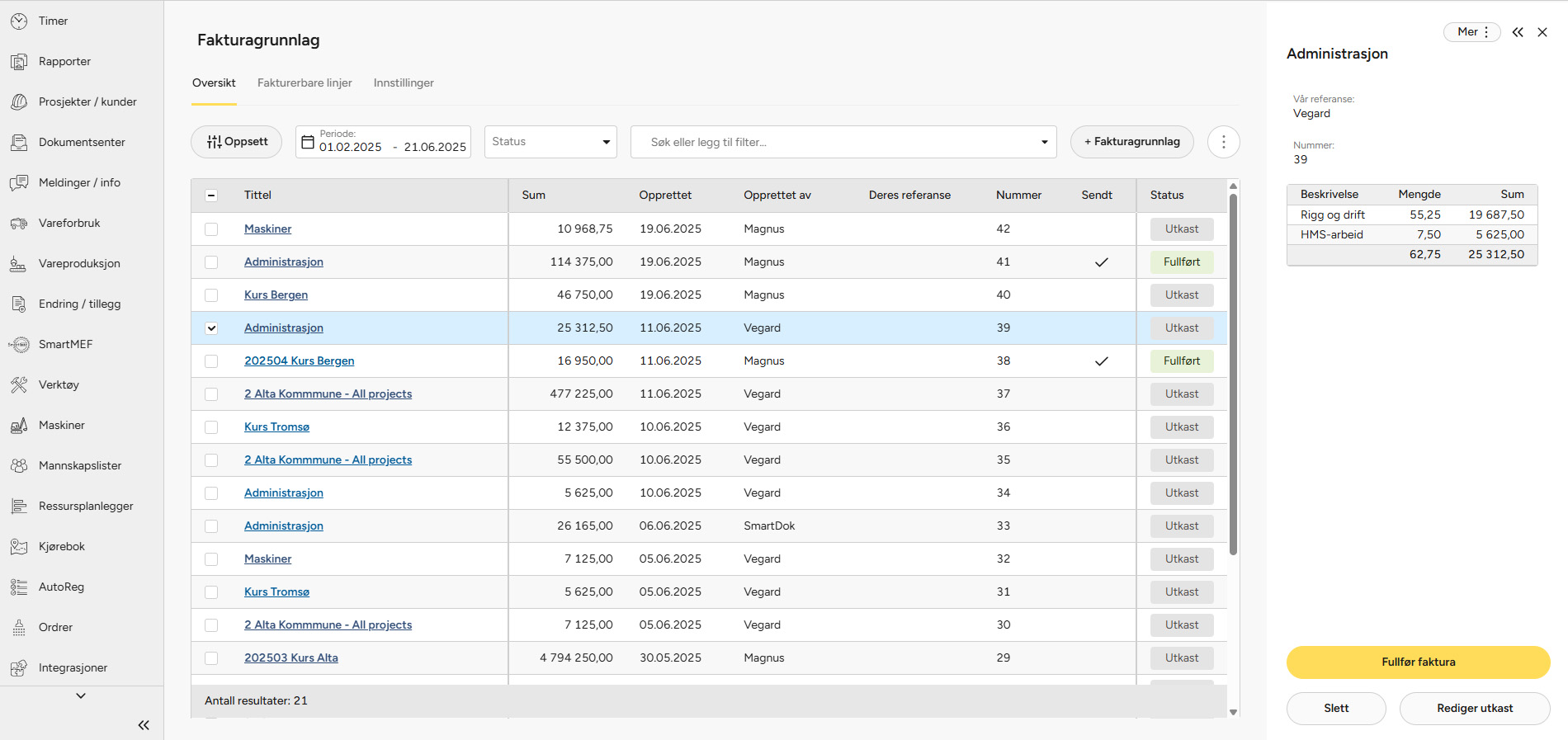Click the period end date 21.06.2025
Image resolution: width=1568 pixels, height=740 pixels.
click(435, 147)
